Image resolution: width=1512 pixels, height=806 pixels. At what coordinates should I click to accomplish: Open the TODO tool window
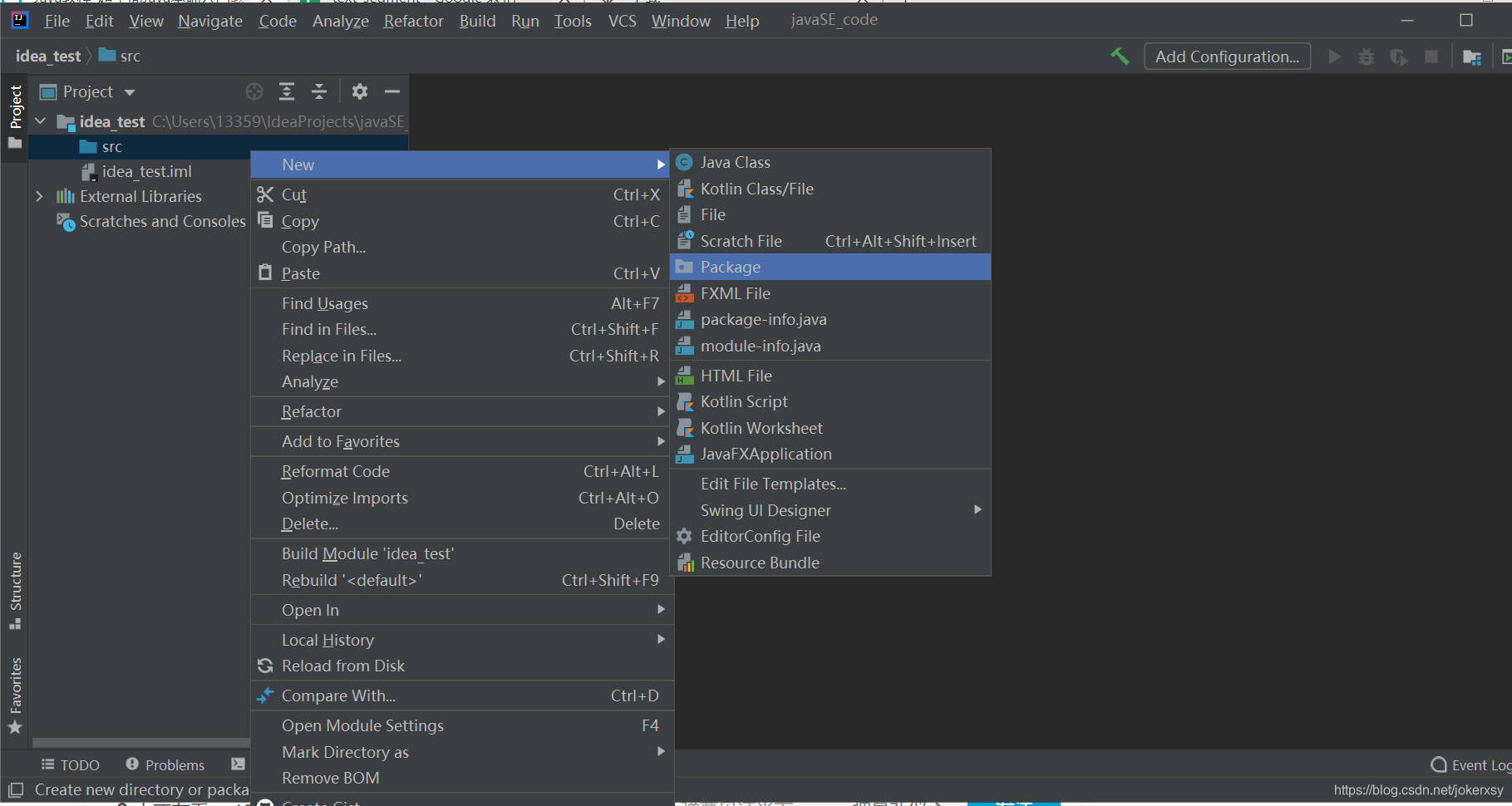71,764
